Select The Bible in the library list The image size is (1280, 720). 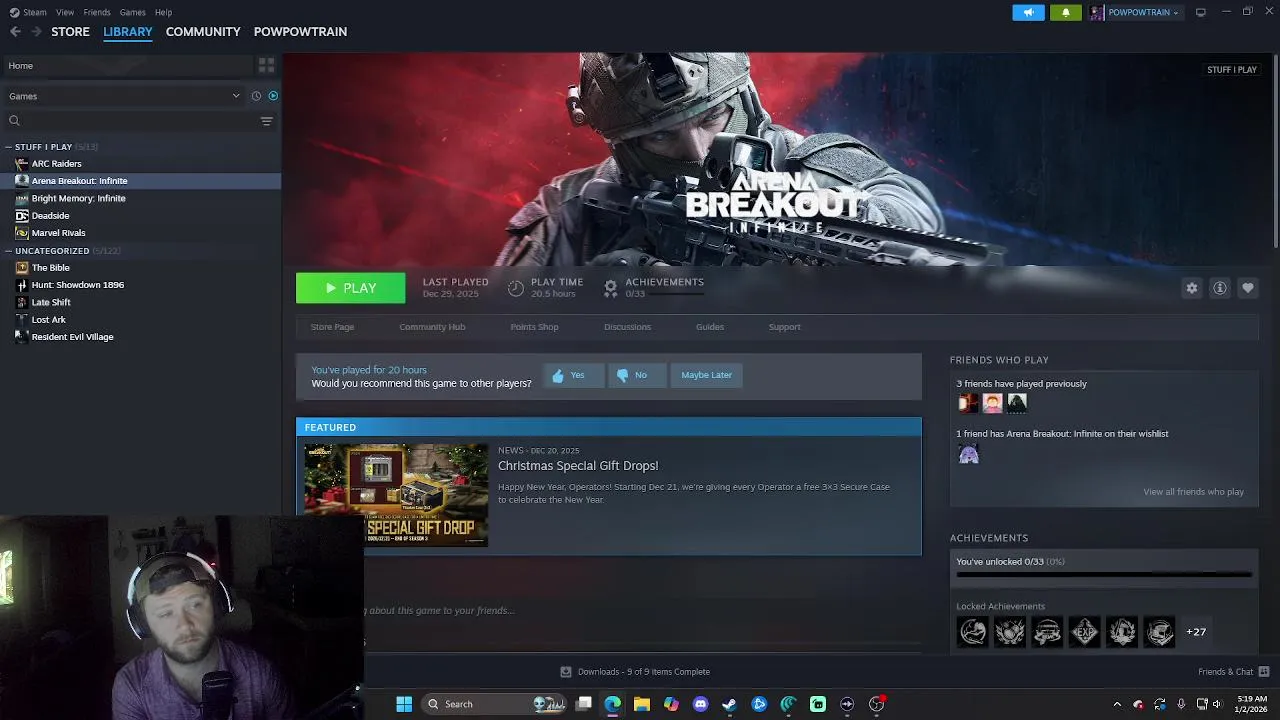coord(50,268)
